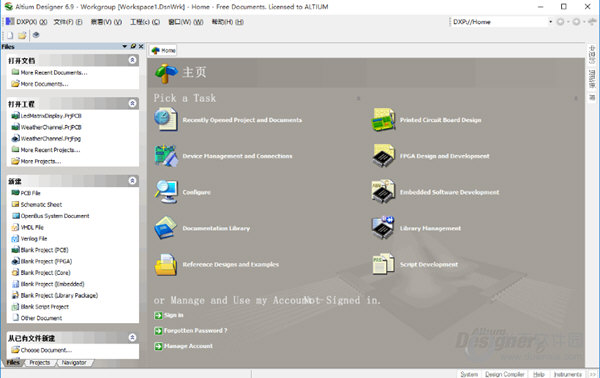Close the Files panel
Viewport: 600px width, 378px height.
click(x=141, y=46)
